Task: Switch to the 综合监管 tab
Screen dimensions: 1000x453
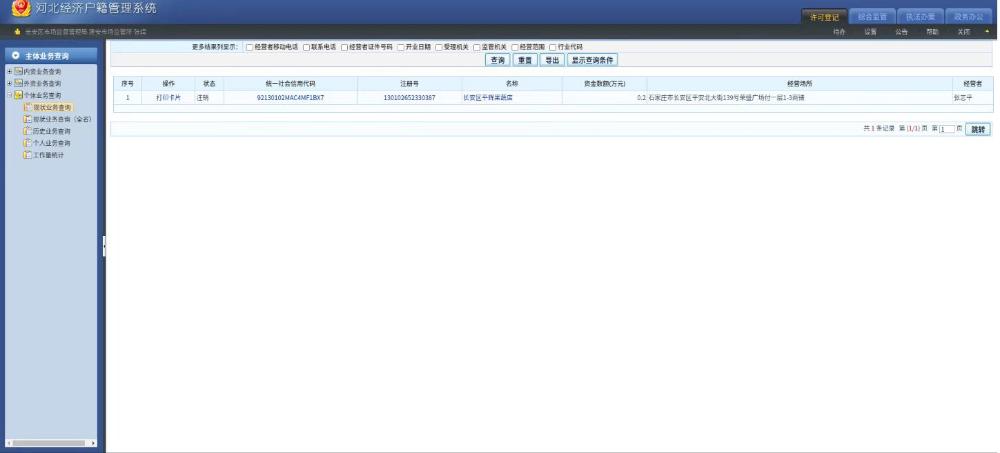Action: pos(873,17)
